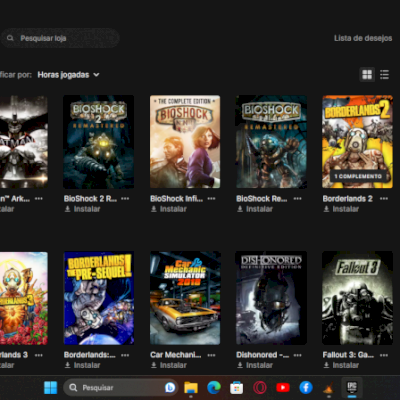Open the Windows Start menu

click(x=51, y=388)
